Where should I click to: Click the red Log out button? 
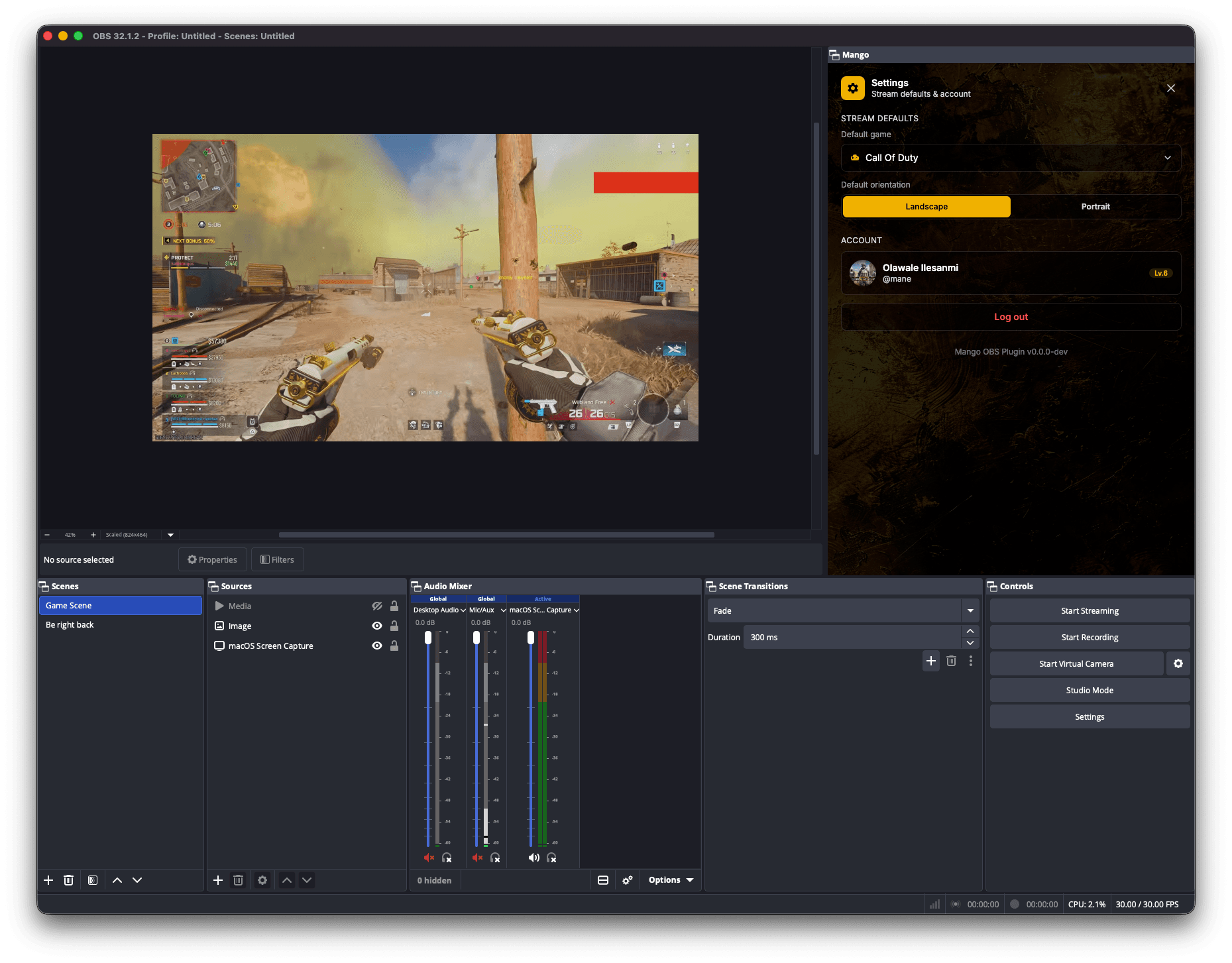pos(1011,317)
